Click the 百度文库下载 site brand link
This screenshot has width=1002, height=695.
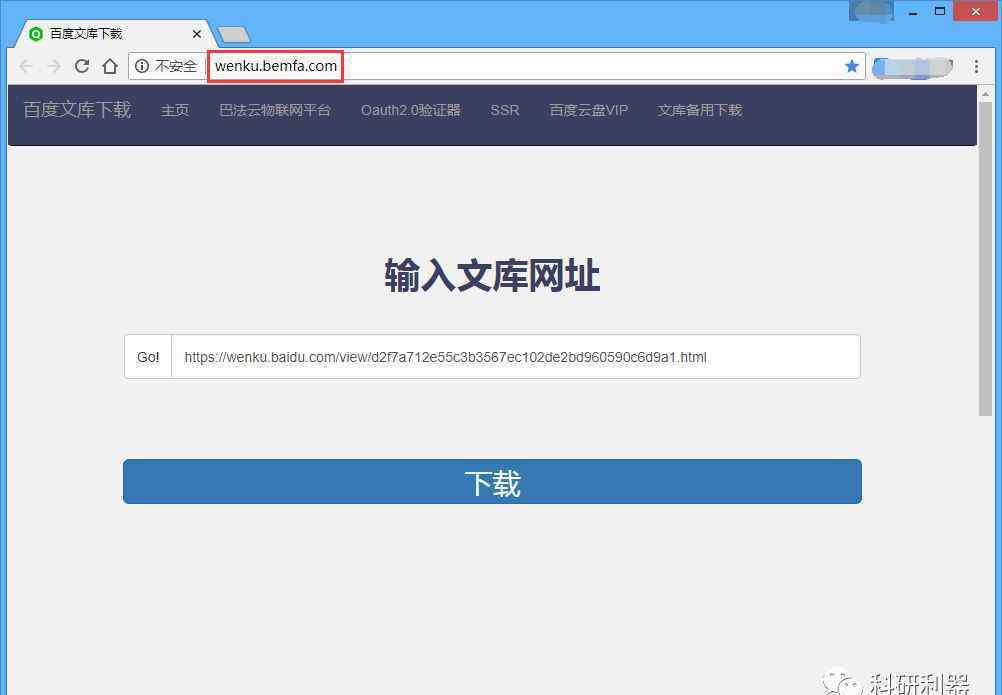coord(77,110)
